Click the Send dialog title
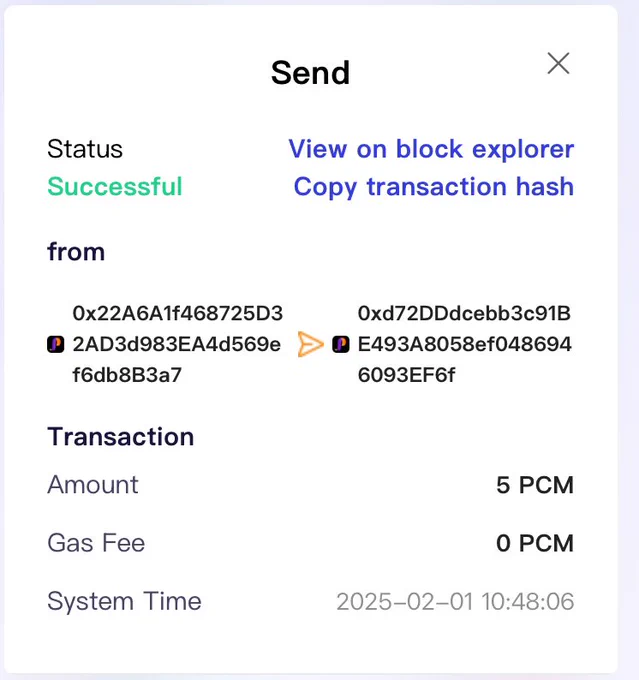 click(310, 72)
